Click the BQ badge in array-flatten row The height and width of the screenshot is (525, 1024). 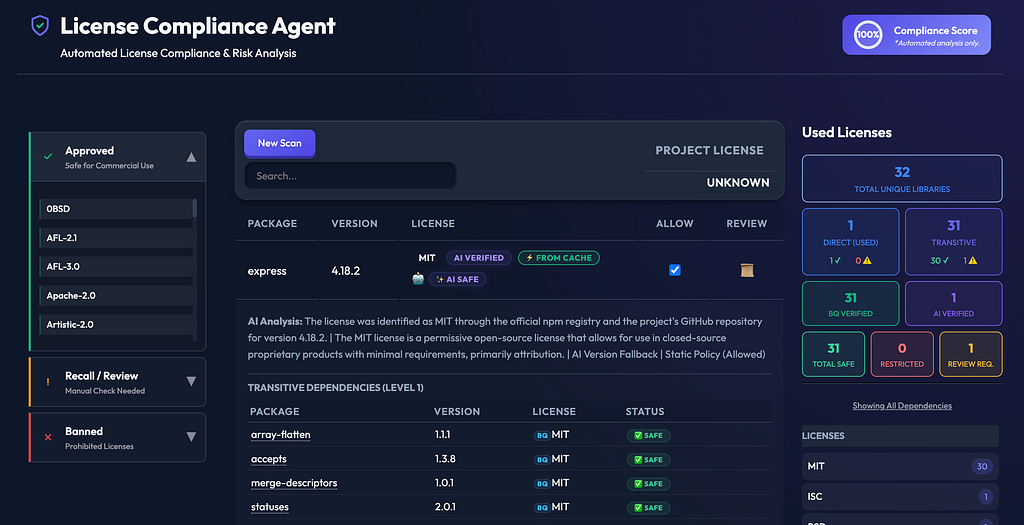(542, 436)
